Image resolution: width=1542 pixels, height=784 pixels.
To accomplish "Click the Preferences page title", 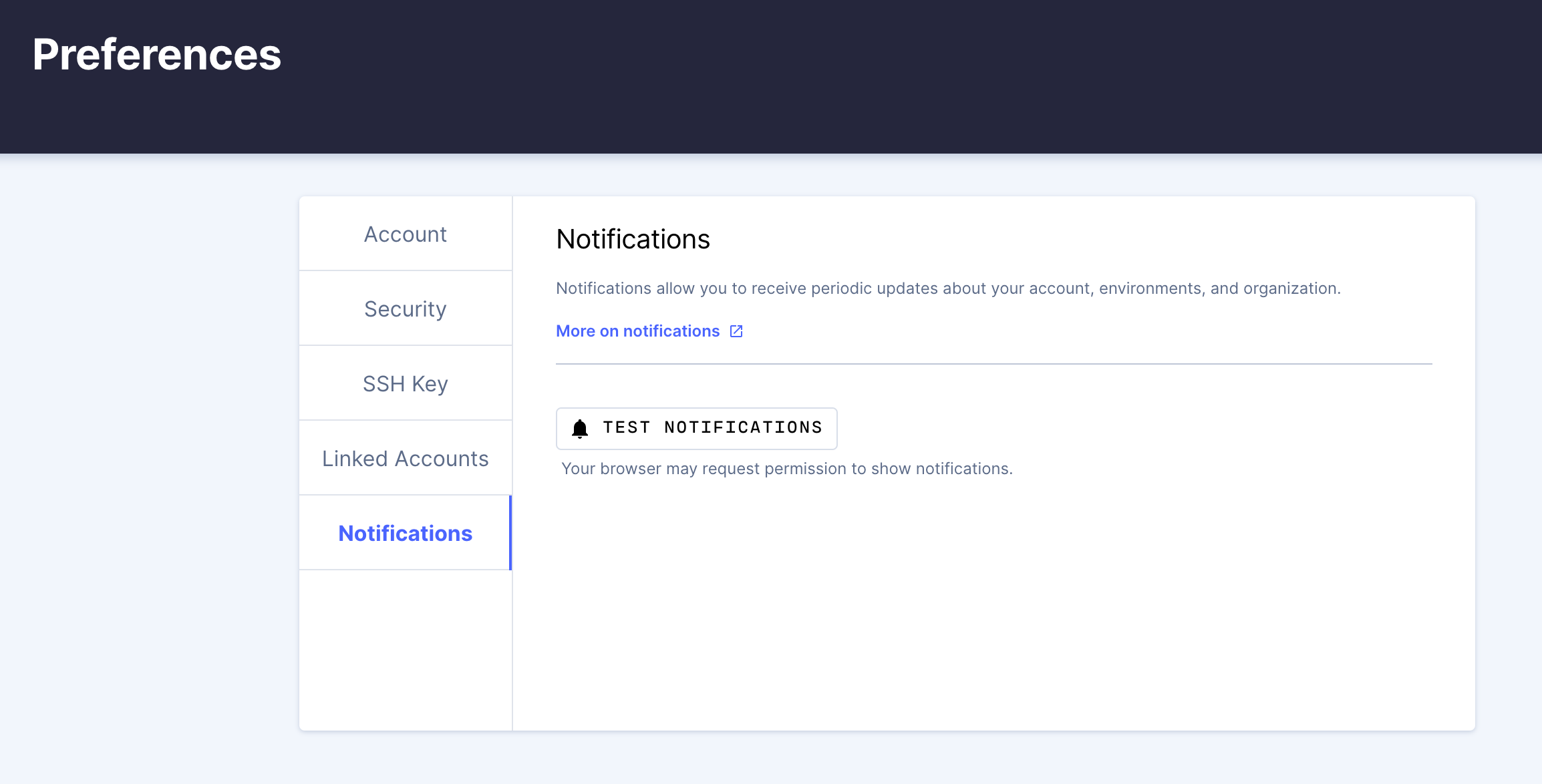I will [157, 55].
